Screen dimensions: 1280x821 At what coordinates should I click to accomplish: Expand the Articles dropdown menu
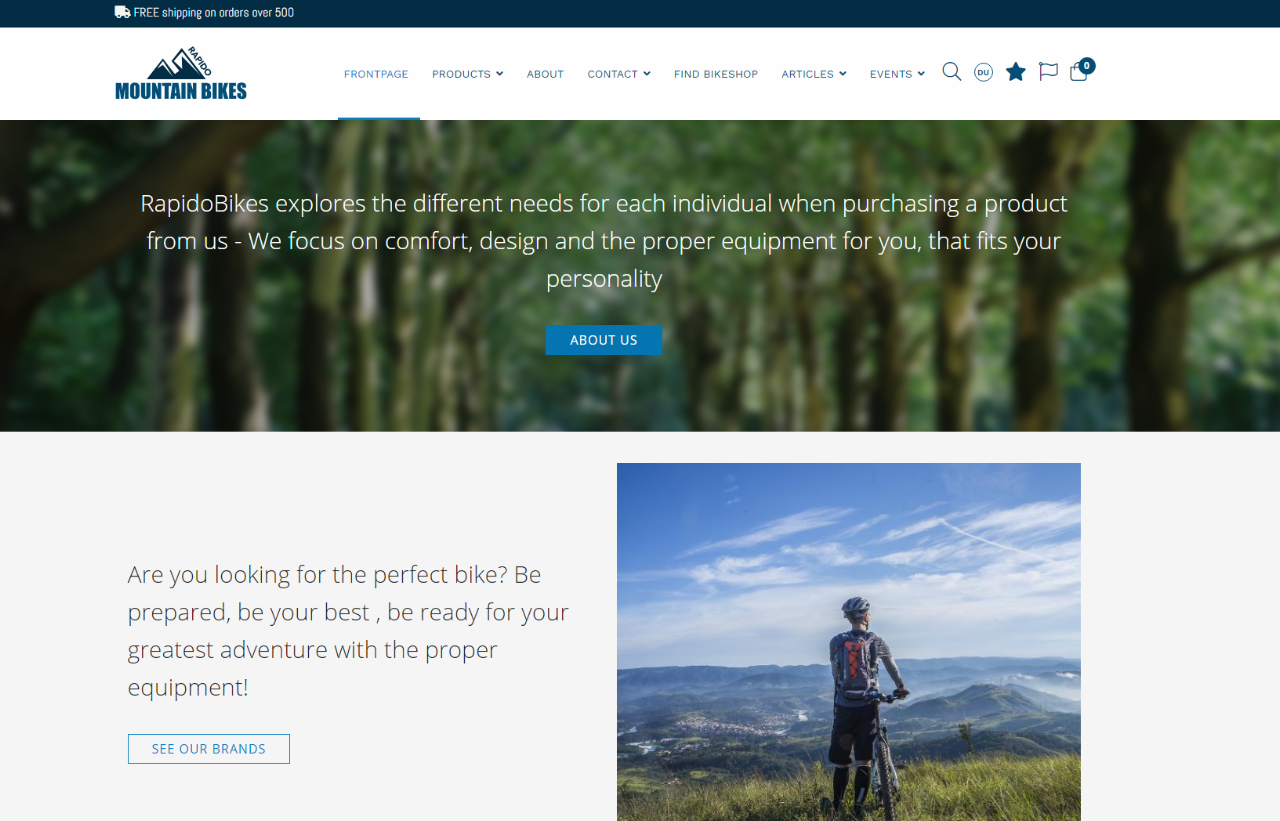tap(814, 74)
